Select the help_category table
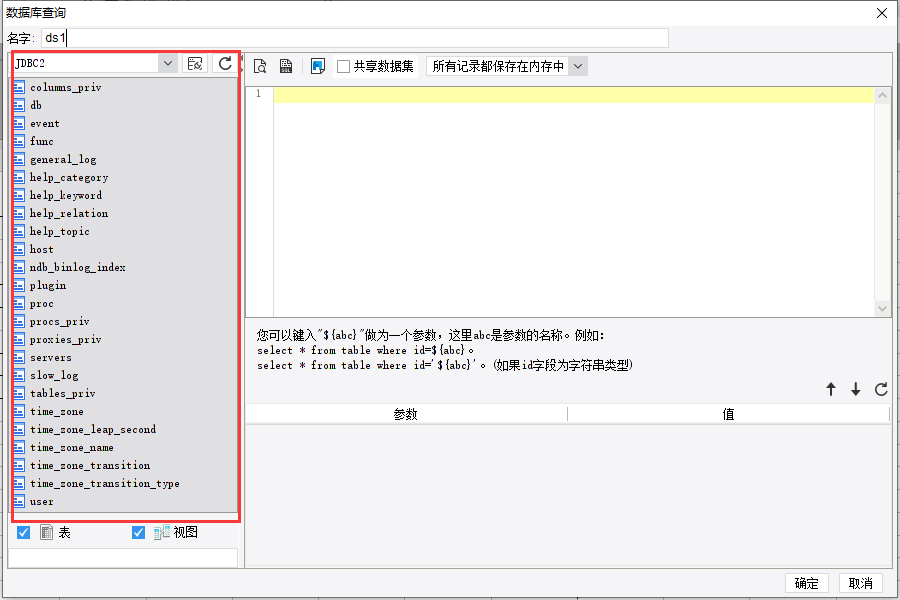 pos(69,177)
